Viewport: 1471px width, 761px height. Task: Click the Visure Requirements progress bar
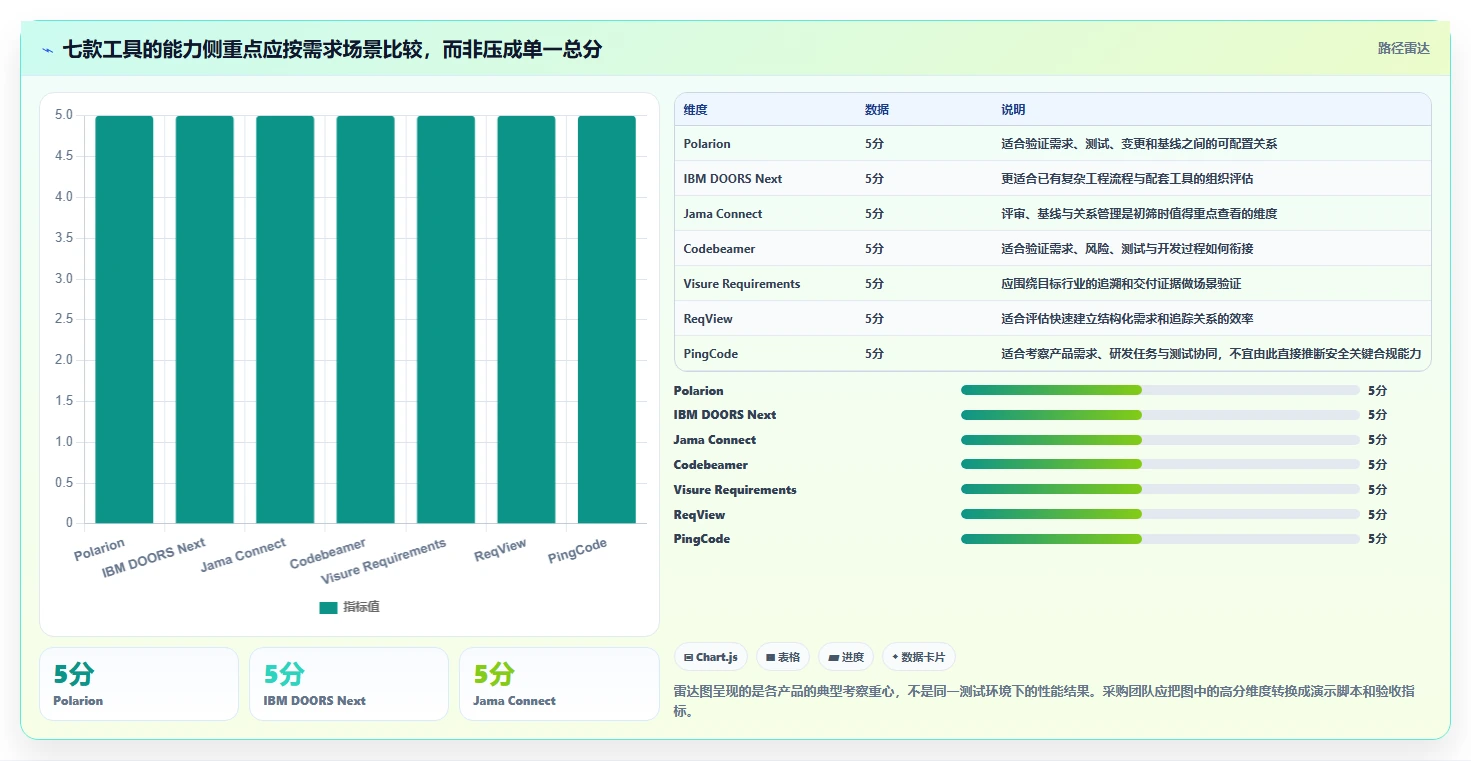click(1160, 489)
